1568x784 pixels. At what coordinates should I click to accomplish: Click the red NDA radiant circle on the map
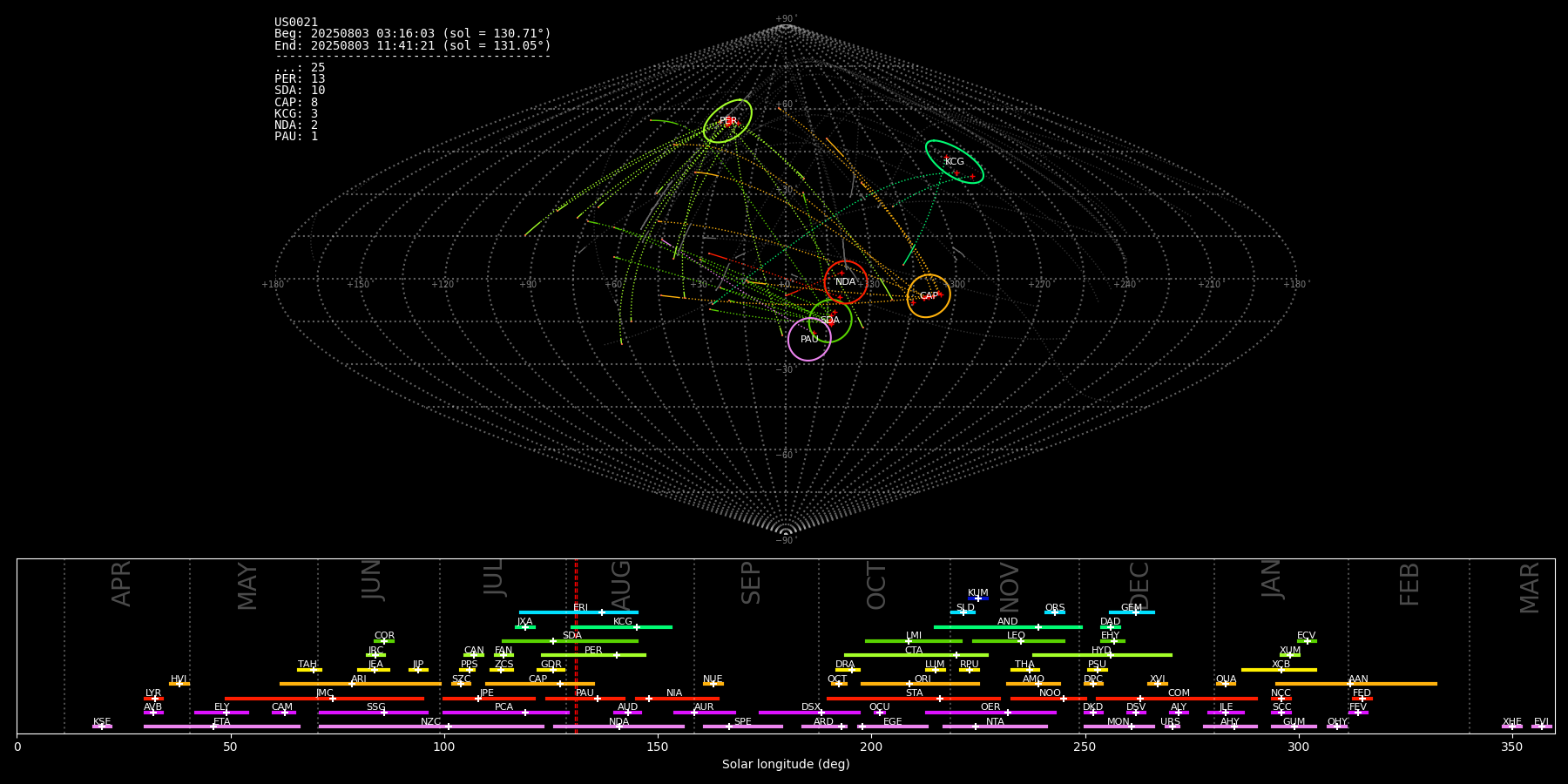pos(846,282)
